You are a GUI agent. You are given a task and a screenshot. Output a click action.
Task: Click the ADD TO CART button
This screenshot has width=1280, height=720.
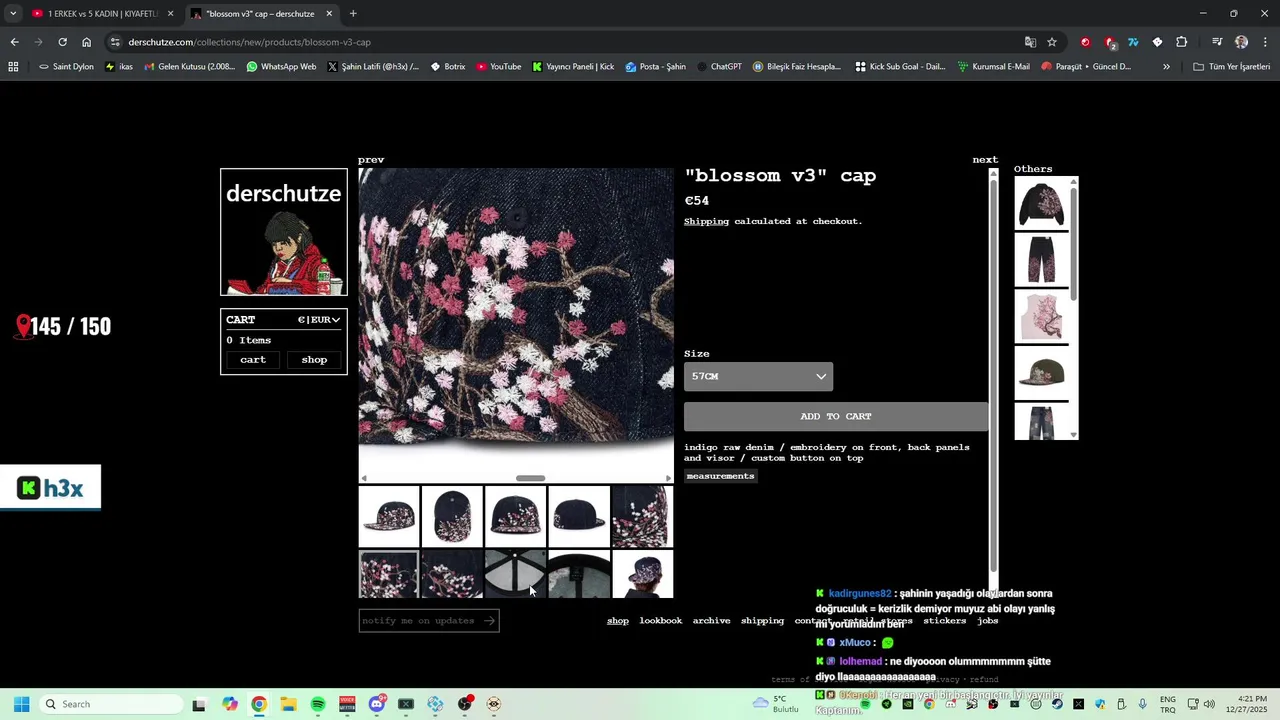[836, 416]
